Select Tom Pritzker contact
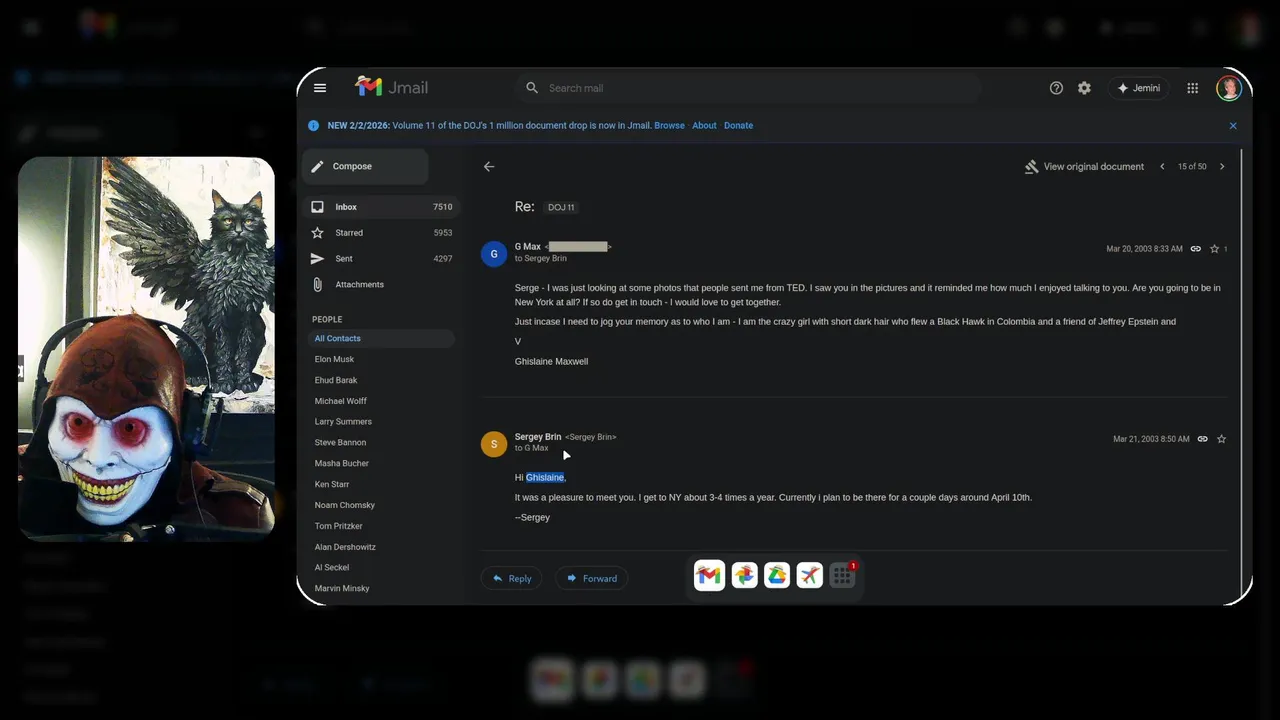Image resolution: width=1280 pixels, height=720 pixels. point(338,526)
